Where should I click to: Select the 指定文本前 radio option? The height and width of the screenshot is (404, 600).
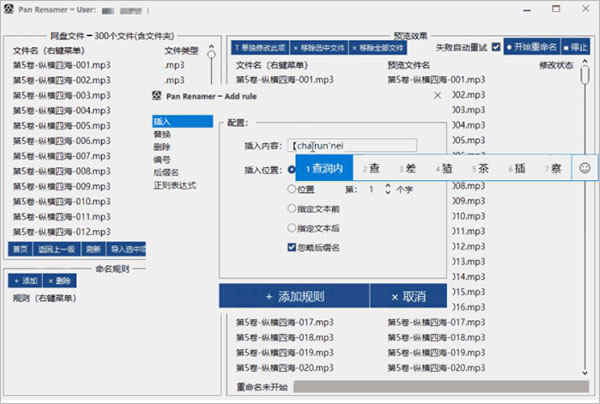pyautogui.click(x=292, y=208)
